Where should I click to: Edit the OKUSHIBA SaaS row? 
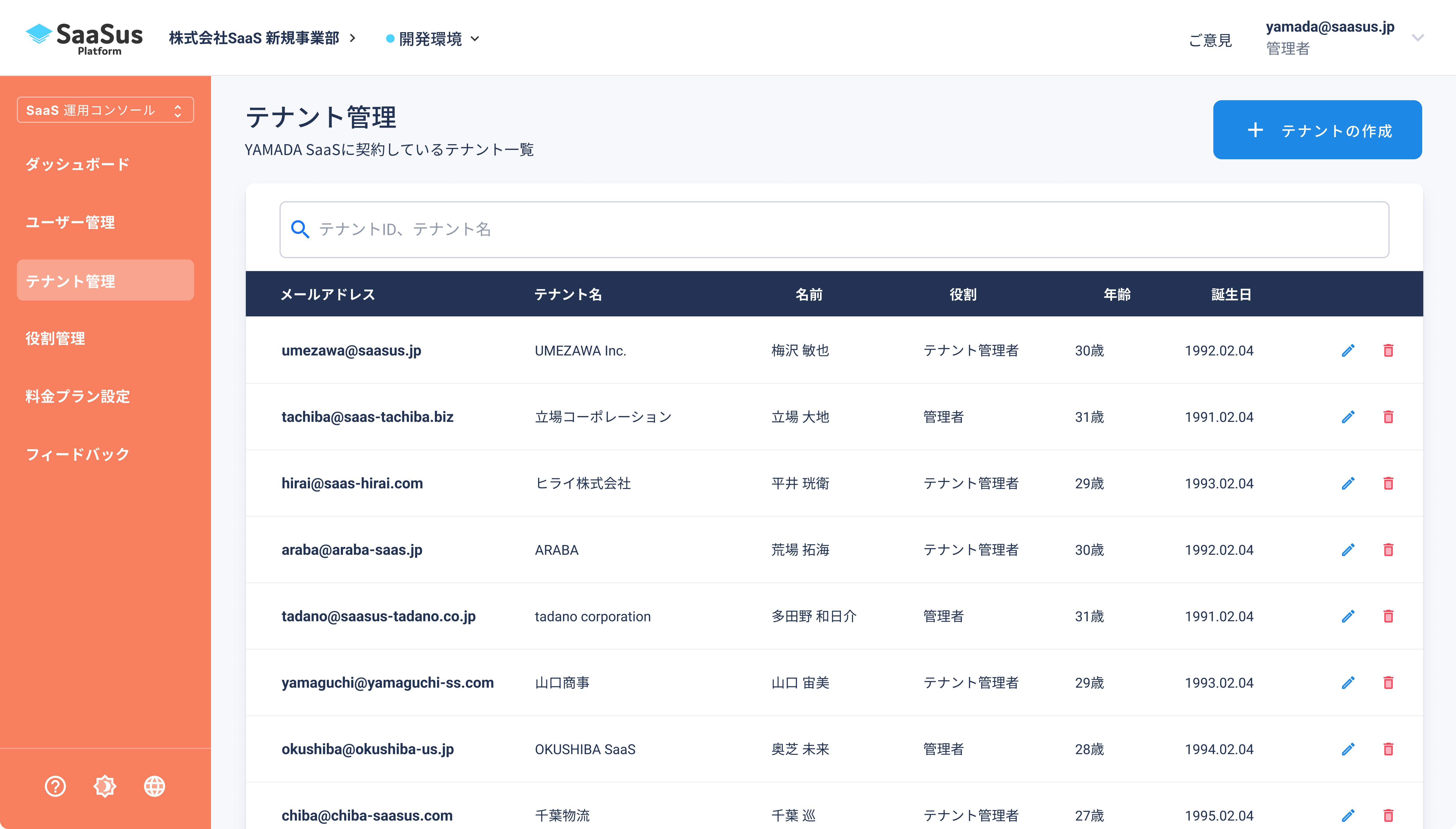[x=1348, y=749]
